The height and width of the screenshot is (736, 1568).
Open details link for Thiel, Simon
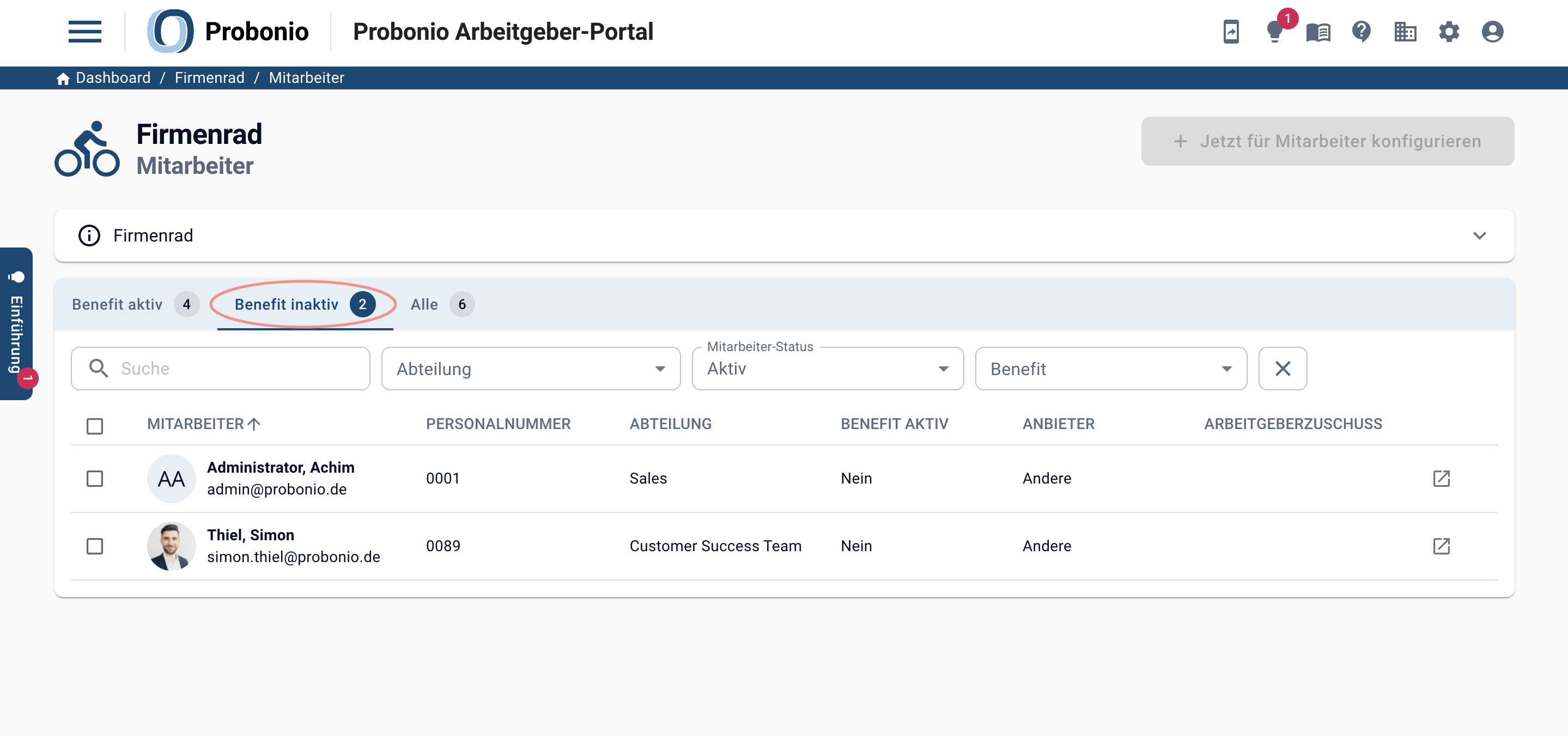coord(1442,546)
